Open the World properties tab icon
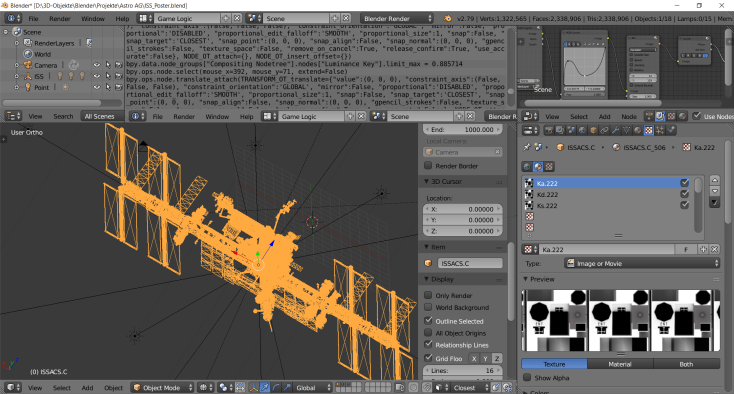Image resolution: width=734 pixels, height=394 pixels. 582,130
